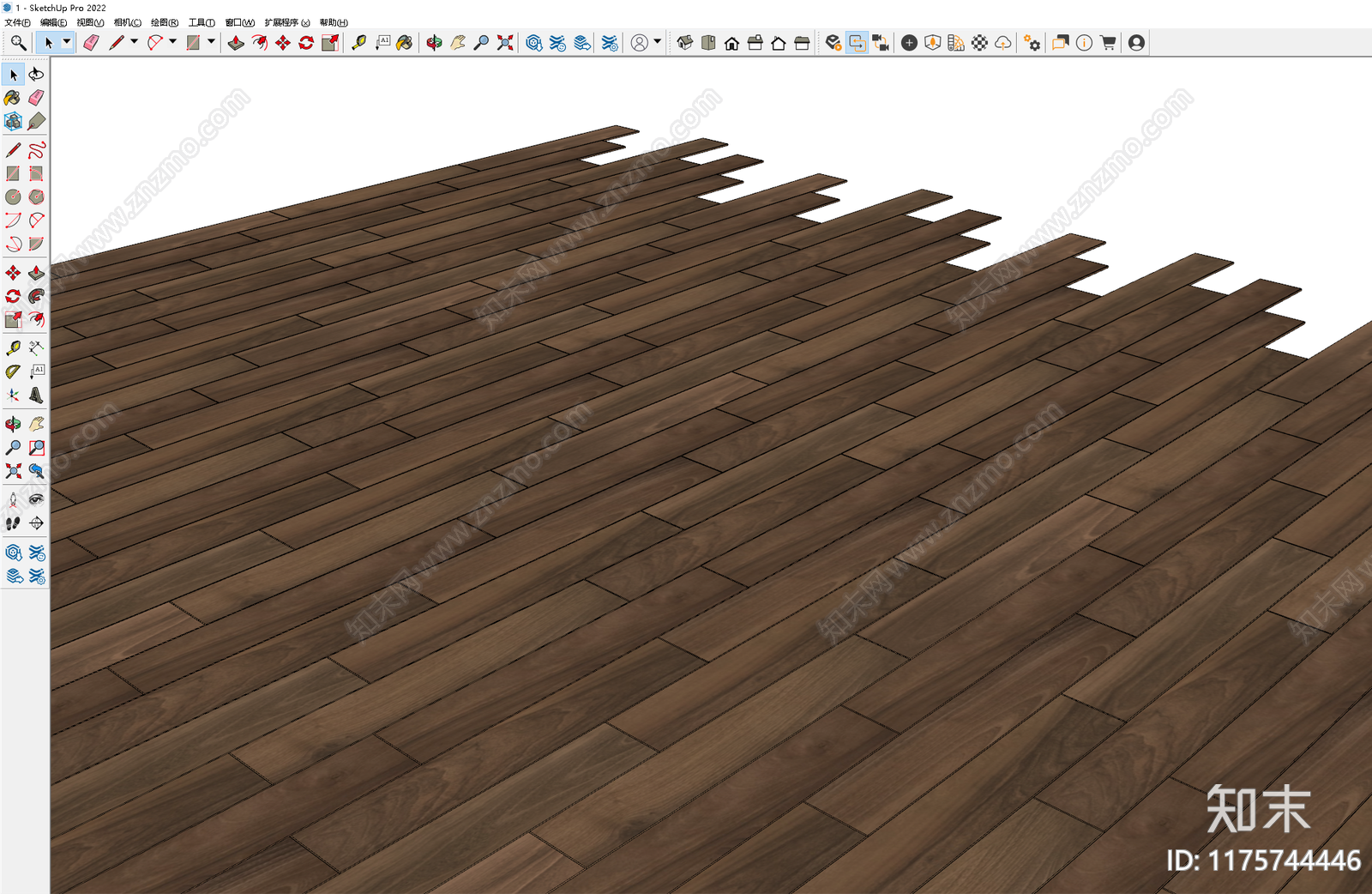This screenshot has width=1372, height=894.
Task: Open the 窗口(W) menu
Action: (x=239, y=22)
